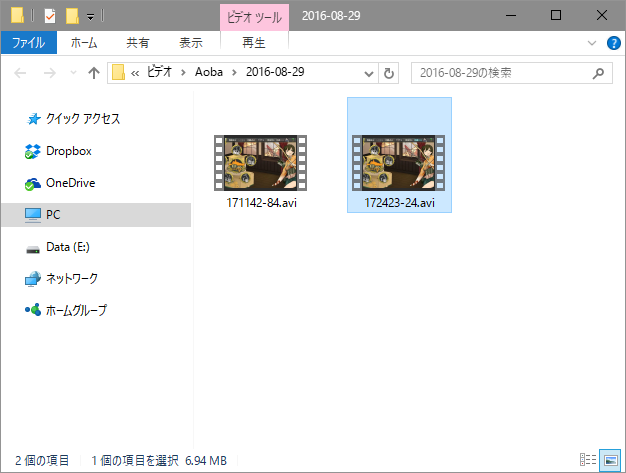Image resolution: width=626 pixels, height=473 pixels.
Task: Close the 2016-08-29 Explorer window
Action: pos(602,16)
